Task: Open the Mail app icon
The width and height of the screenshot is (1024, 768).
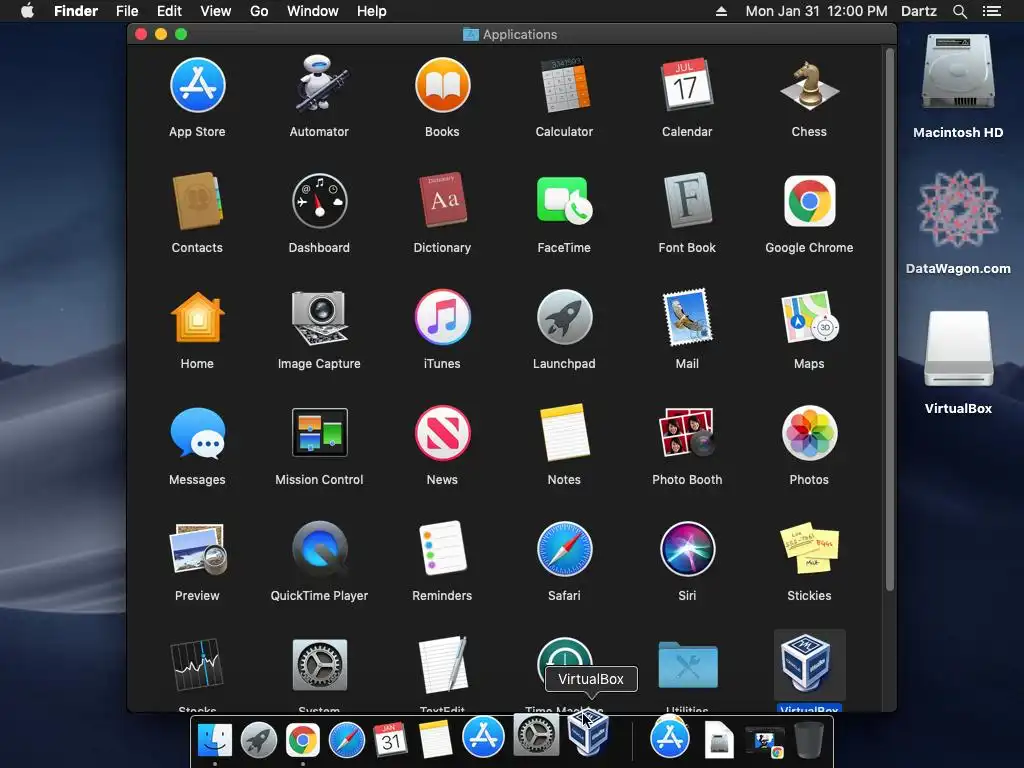Action: point(687,317)
